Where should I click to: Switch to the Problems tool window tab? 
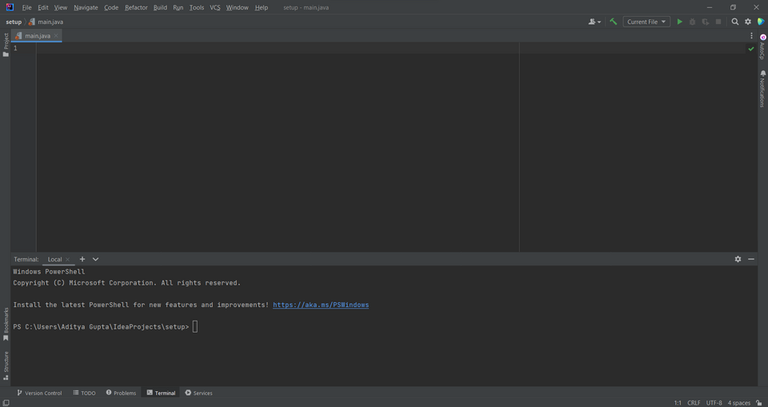tap(121, 393)
